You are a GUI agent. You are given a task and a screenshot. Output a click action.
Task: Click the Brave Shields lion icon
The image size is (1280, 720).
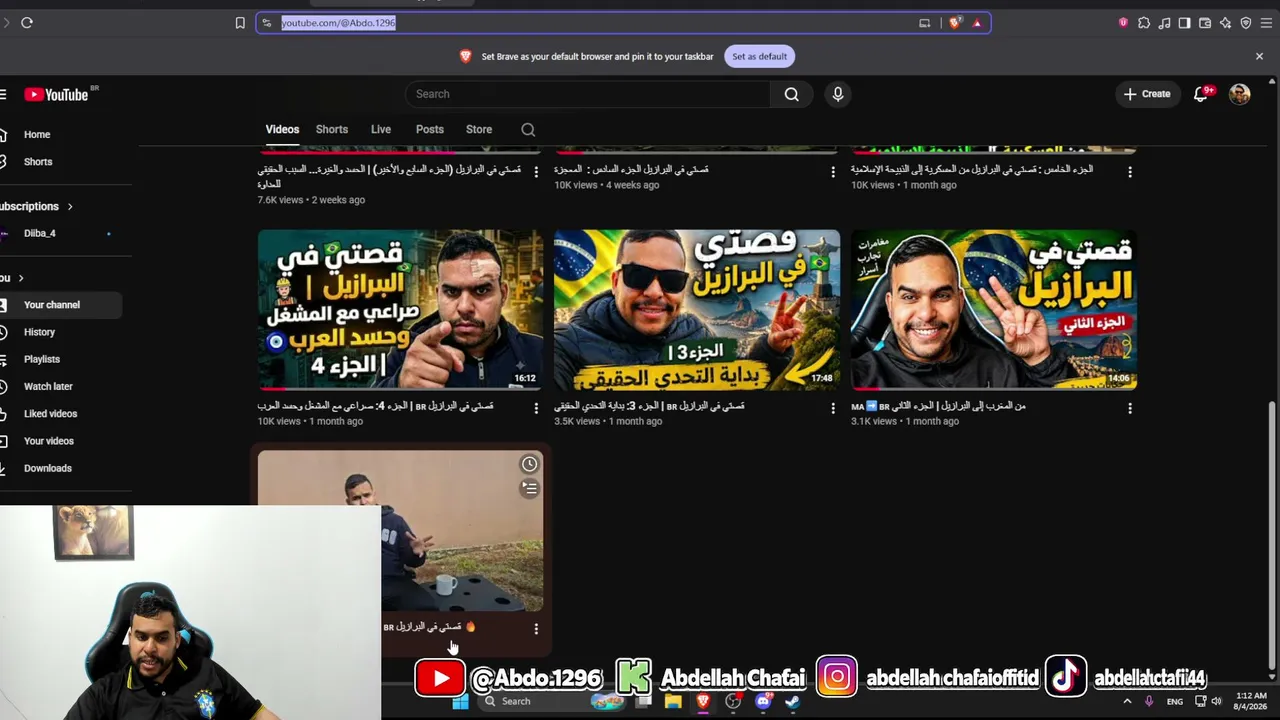[955, 23]
